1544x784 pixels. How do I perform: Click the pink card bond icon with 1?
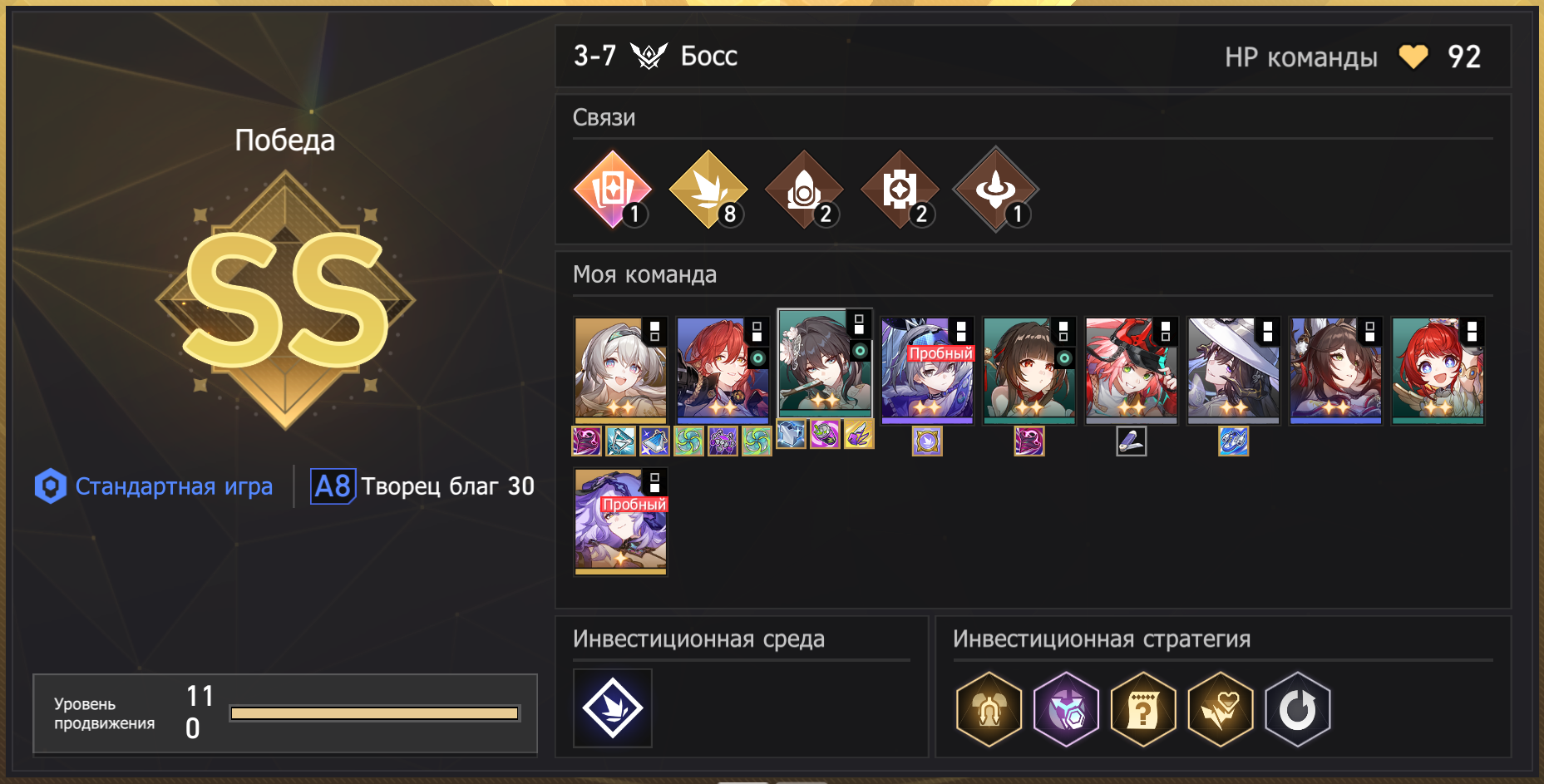(x=613, y=190)
